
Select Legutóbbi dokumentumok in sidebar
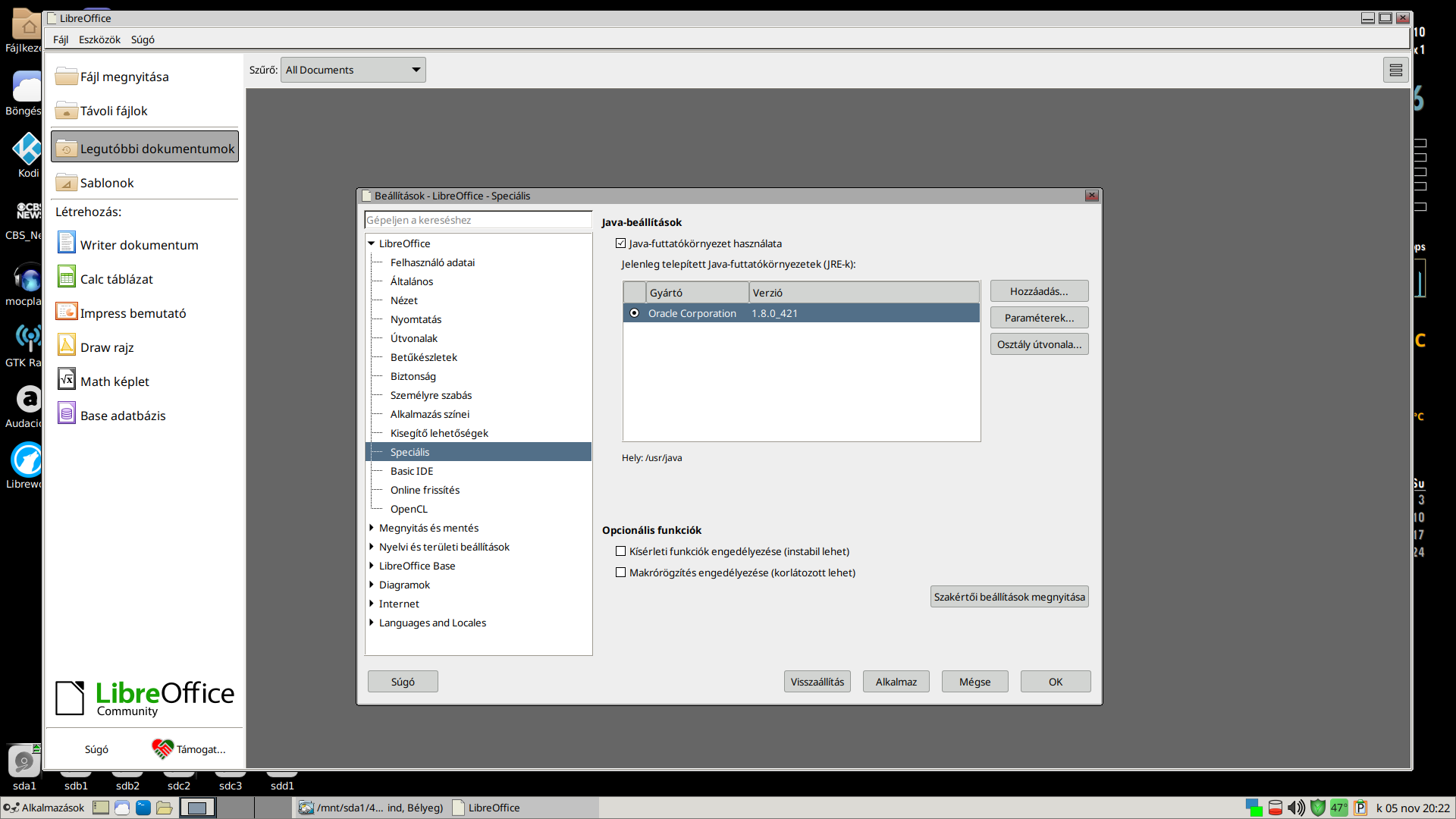click(x=145, y=147)
